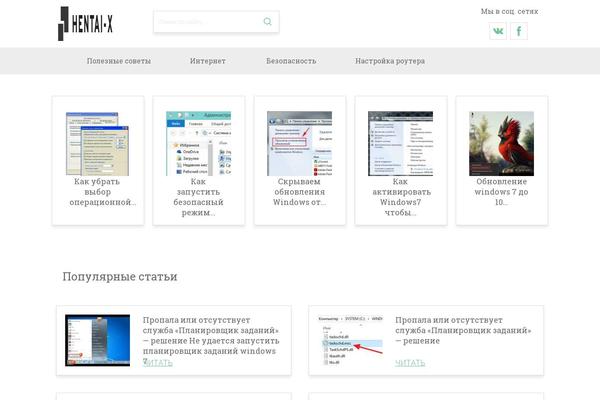Open thumbnail for Как активировать Windows7

click(x=401, y=144)
